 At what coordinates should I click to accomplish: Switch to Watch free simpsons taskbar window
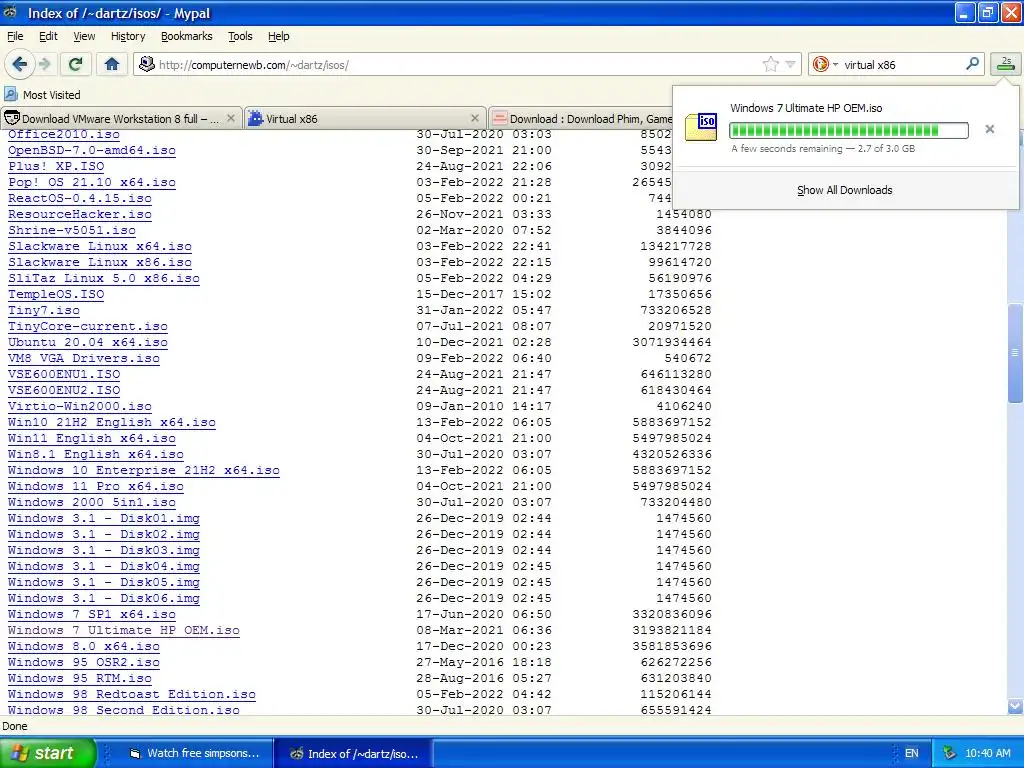pos(195,753)
